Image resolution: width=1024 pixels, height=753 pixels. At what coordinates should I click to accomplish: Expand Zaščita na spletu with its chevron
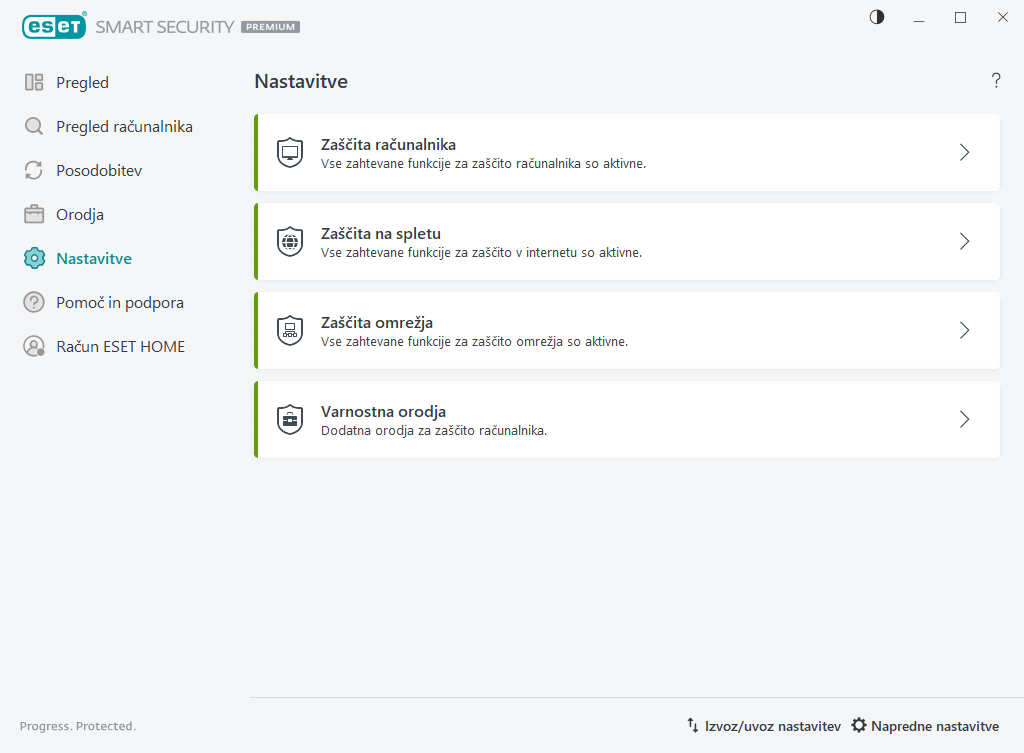pos(964,242)
